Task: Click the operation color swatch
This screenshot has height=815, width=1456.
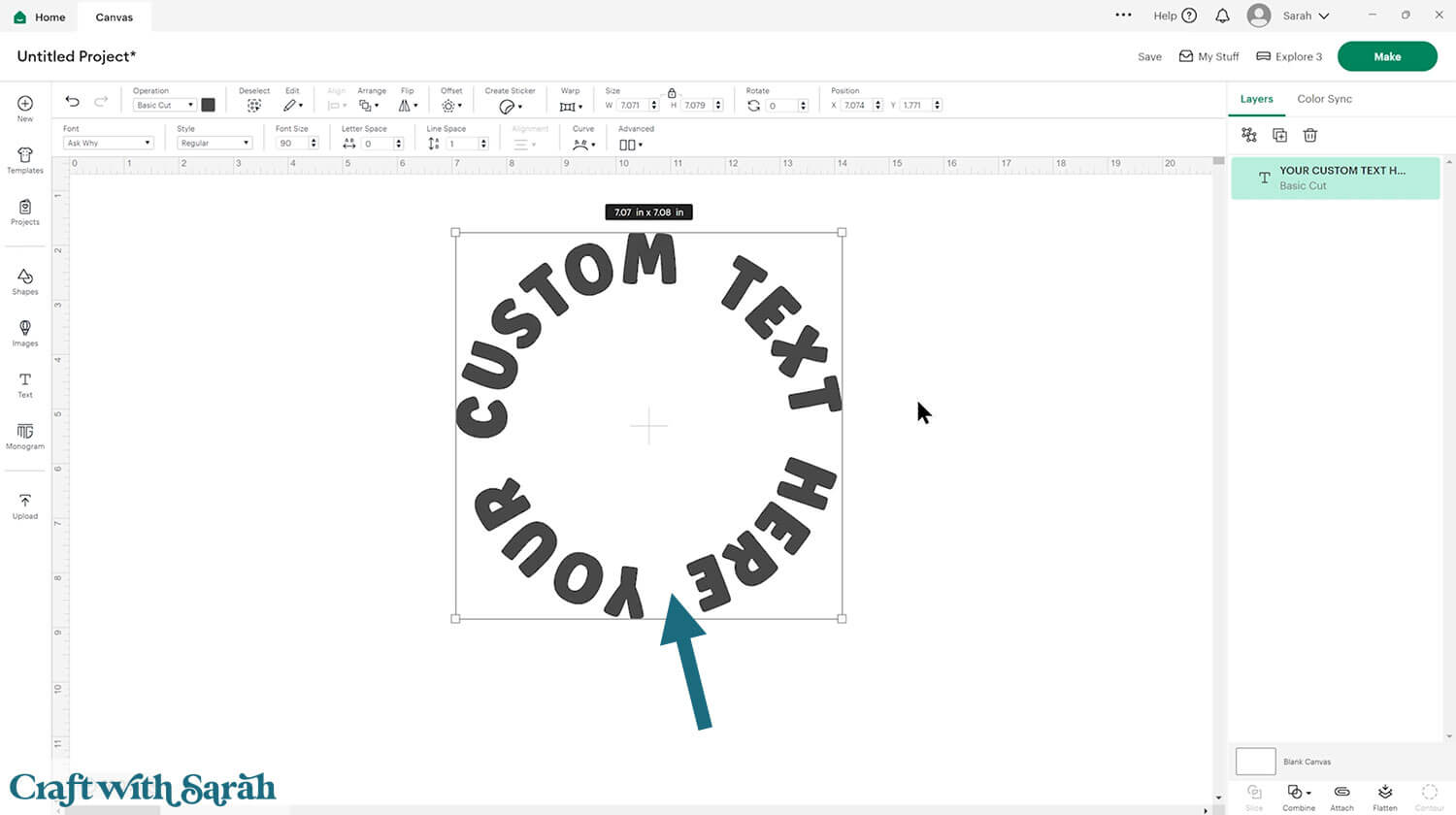Action: 208,105
